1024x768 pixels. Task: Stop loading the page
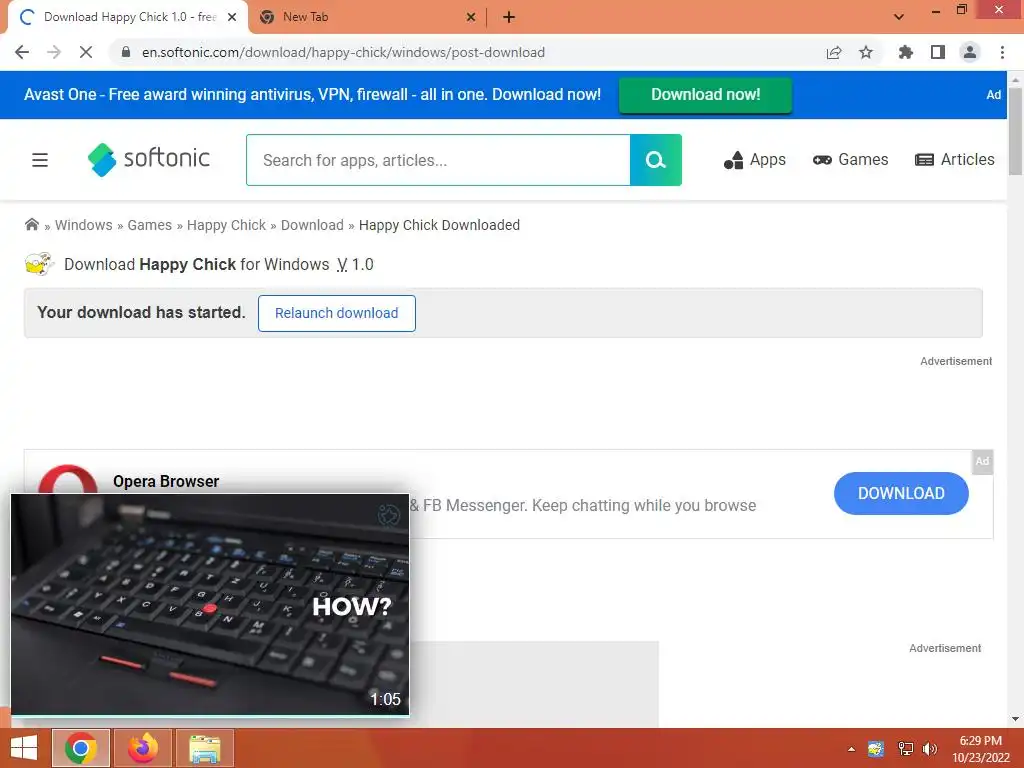[x=86, y=52]
